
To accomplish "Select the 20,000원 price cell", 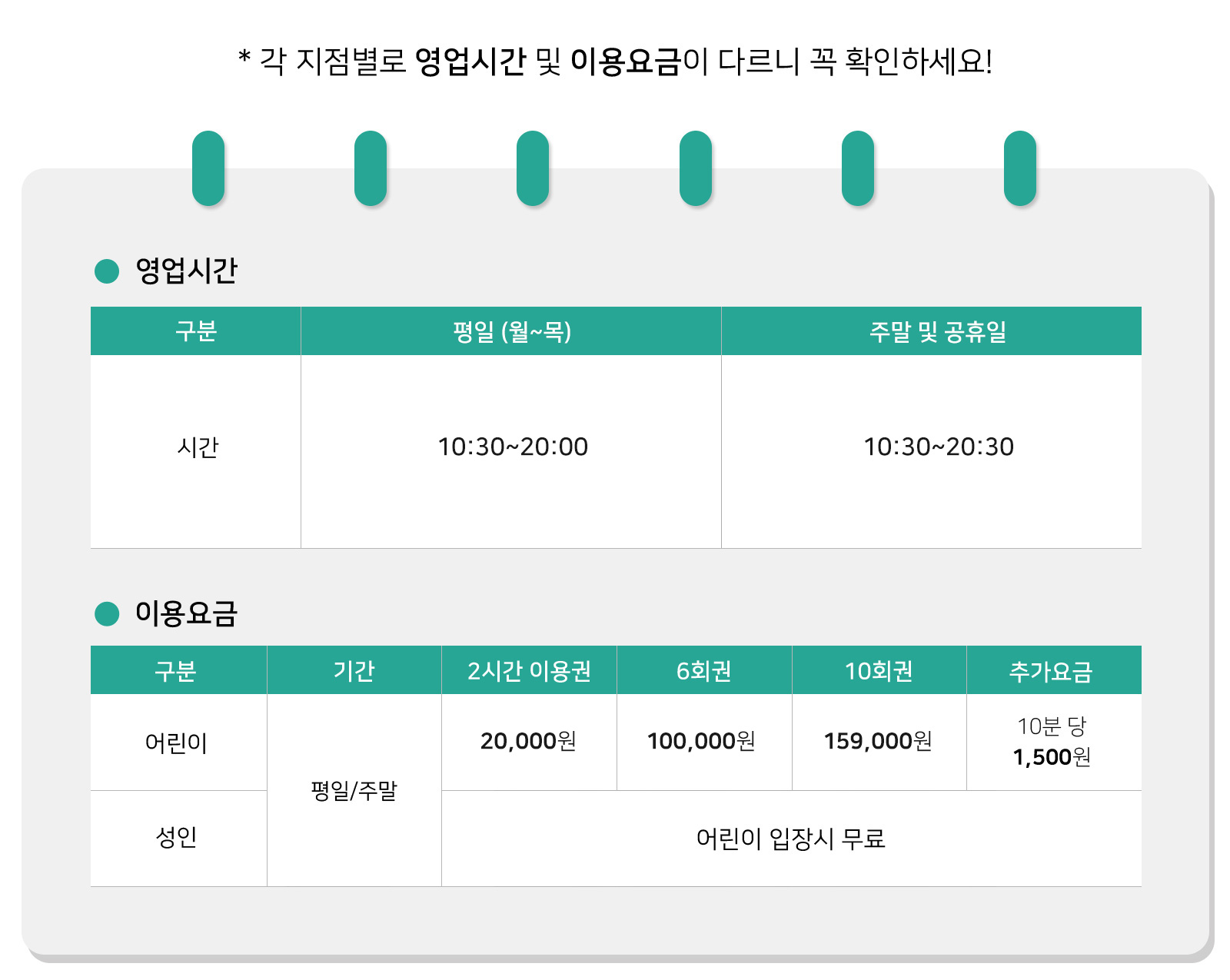I will coord(528,741).
